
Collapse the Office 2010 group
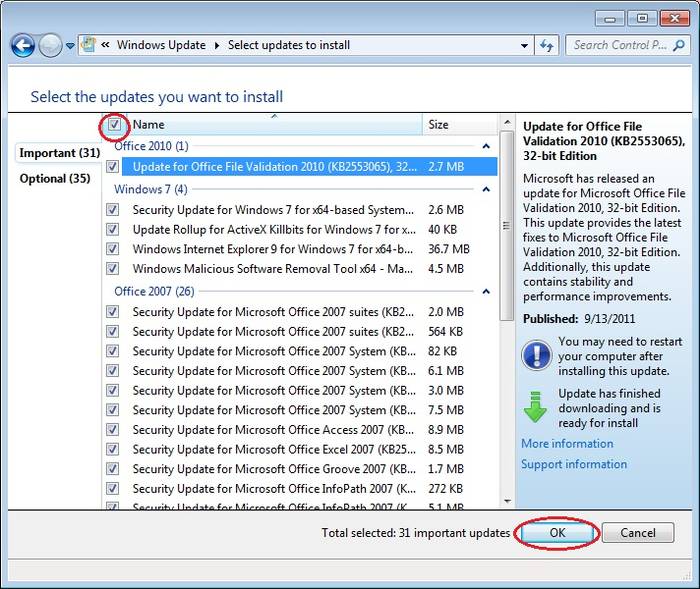tap(486, 147)
